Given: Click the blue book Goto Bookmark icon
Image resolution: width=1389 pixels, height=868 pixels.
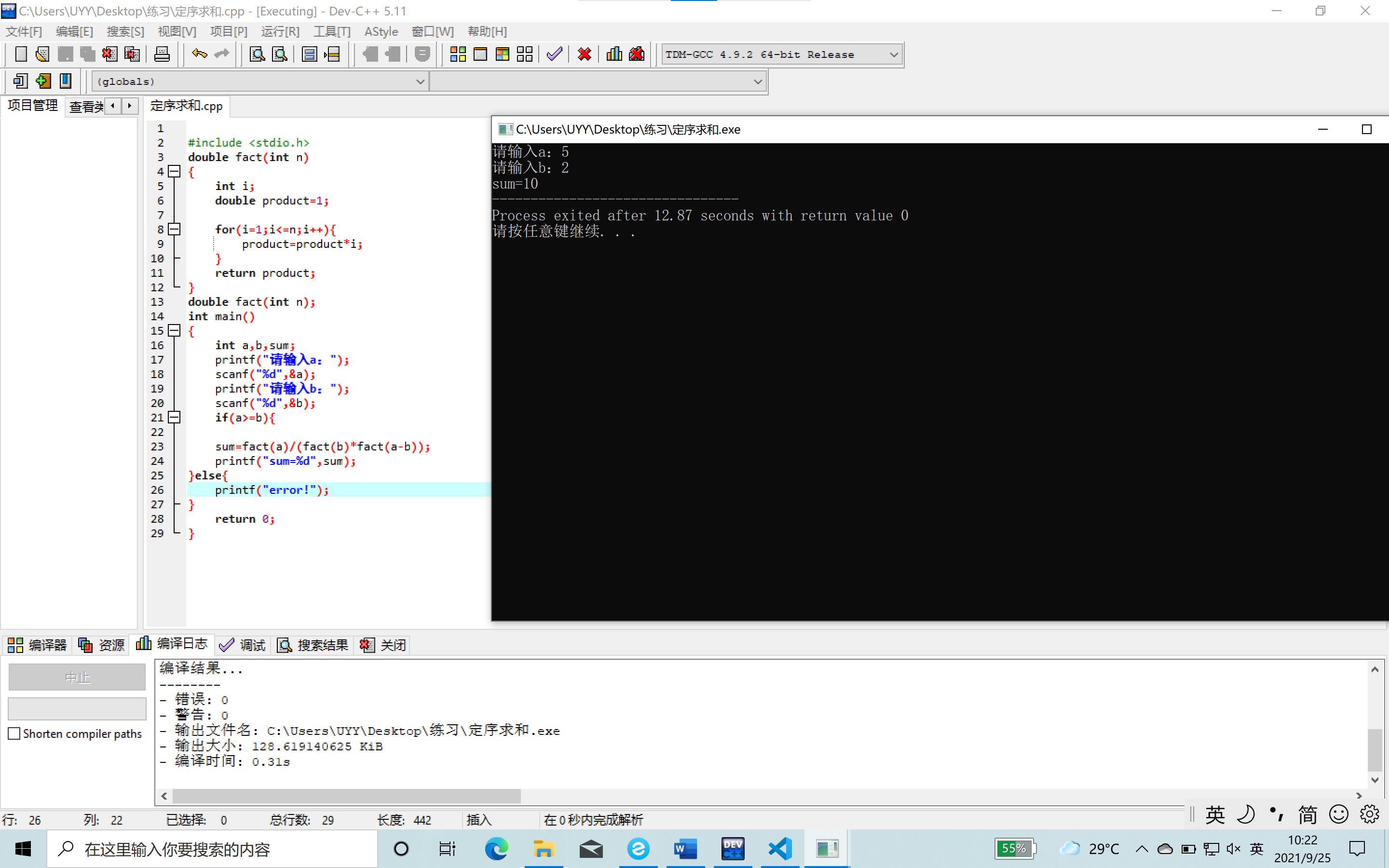Looking at the screenshot, I should click(66, 81).
